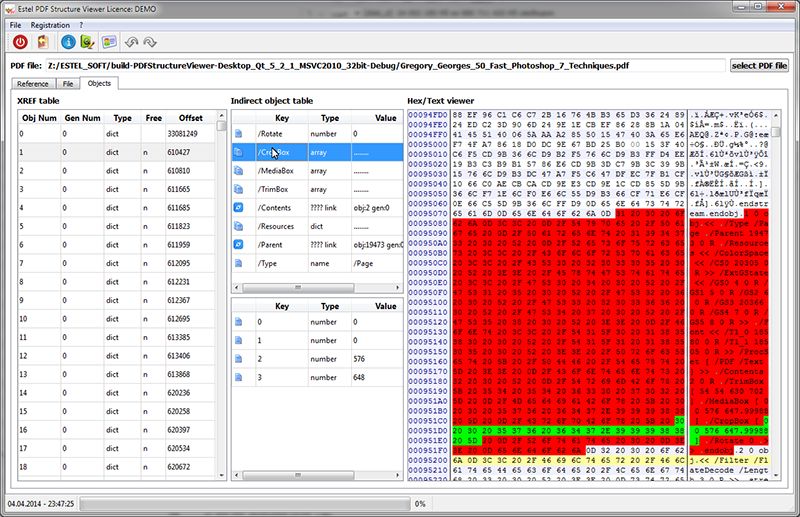Click the red power exit icon
This screenshot has width=800, height=517.
tap(19, 42)
